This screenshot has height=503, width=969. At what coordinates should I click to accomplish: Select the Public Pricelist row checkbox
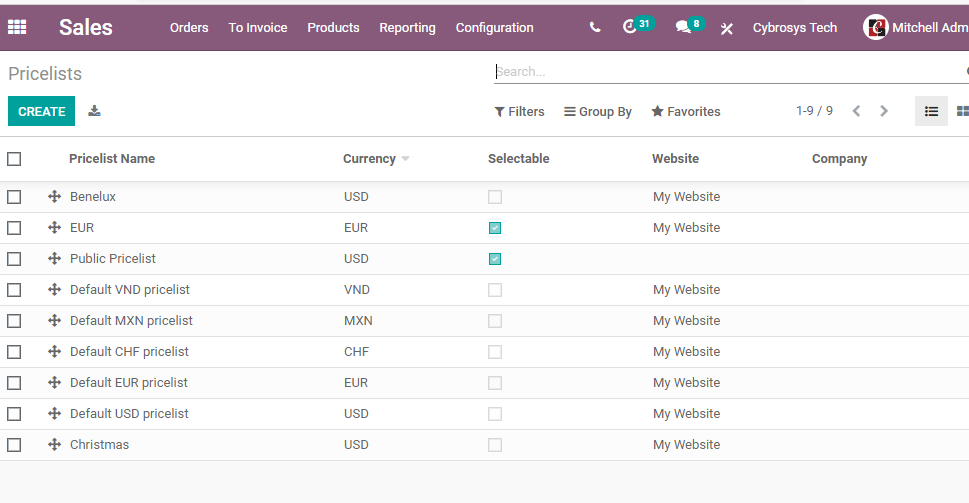[14, 258]
